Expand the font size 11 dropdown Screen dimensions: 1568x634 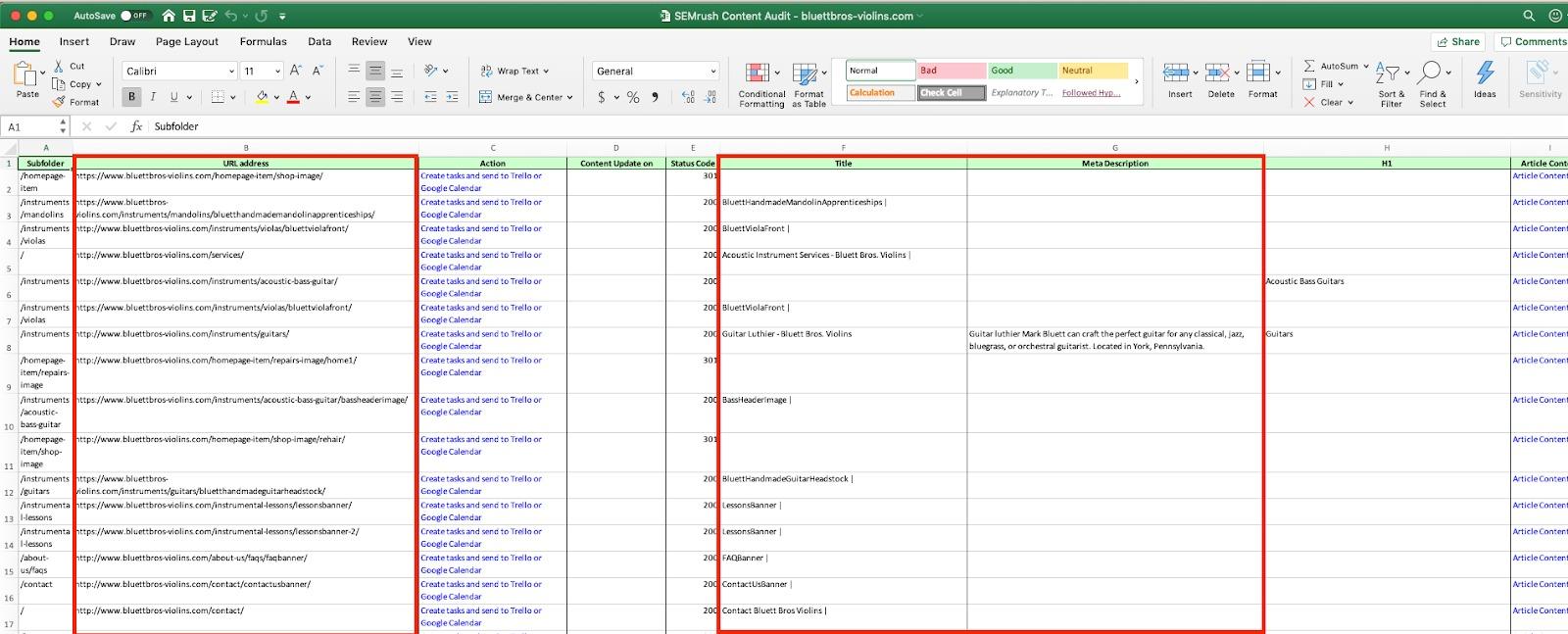pyautogui.click(x=278, y=72)
